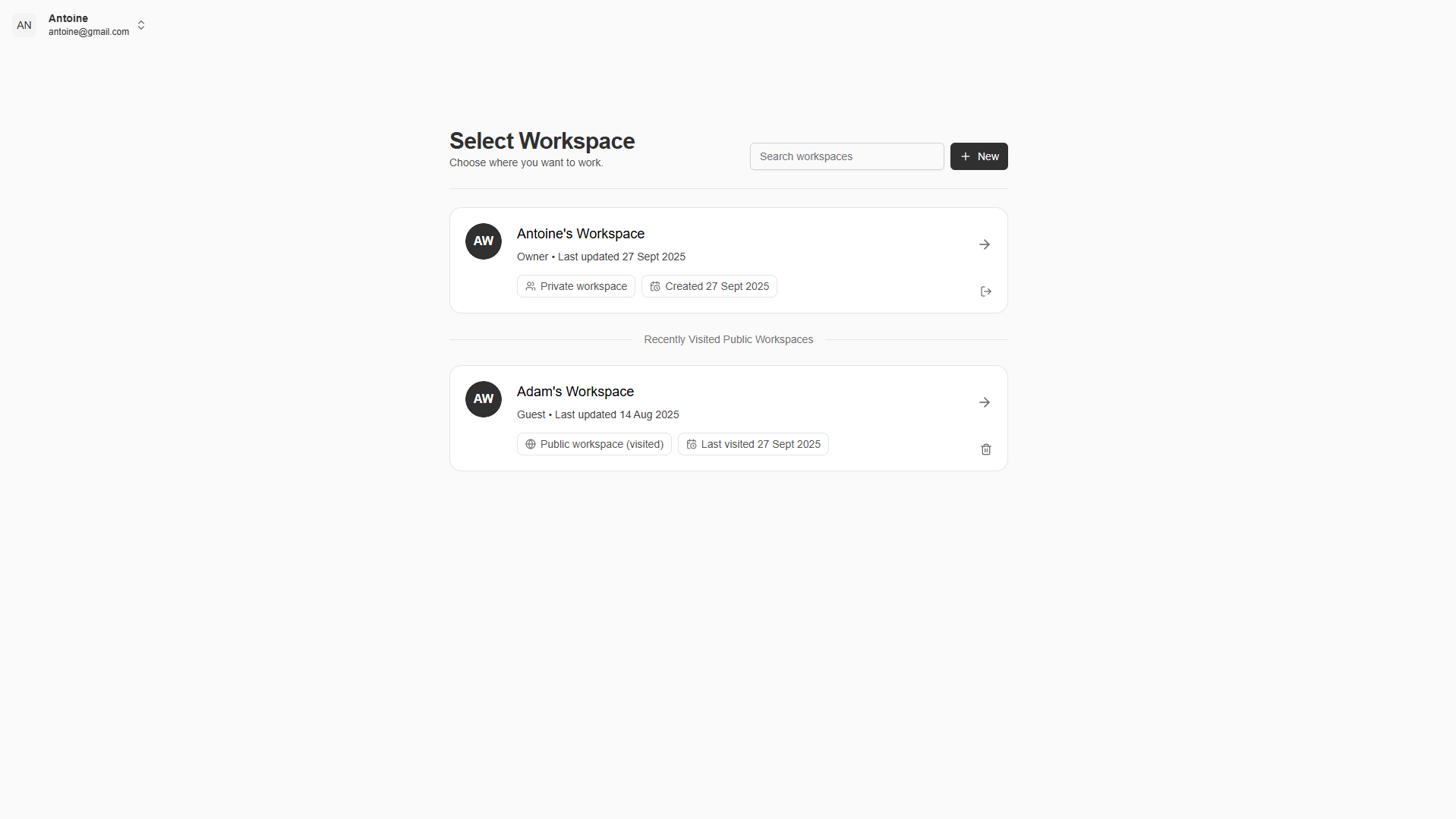Open the Antoine account menu
The height and width of the screenshot is (819, 1456).
tap(79, 25)
